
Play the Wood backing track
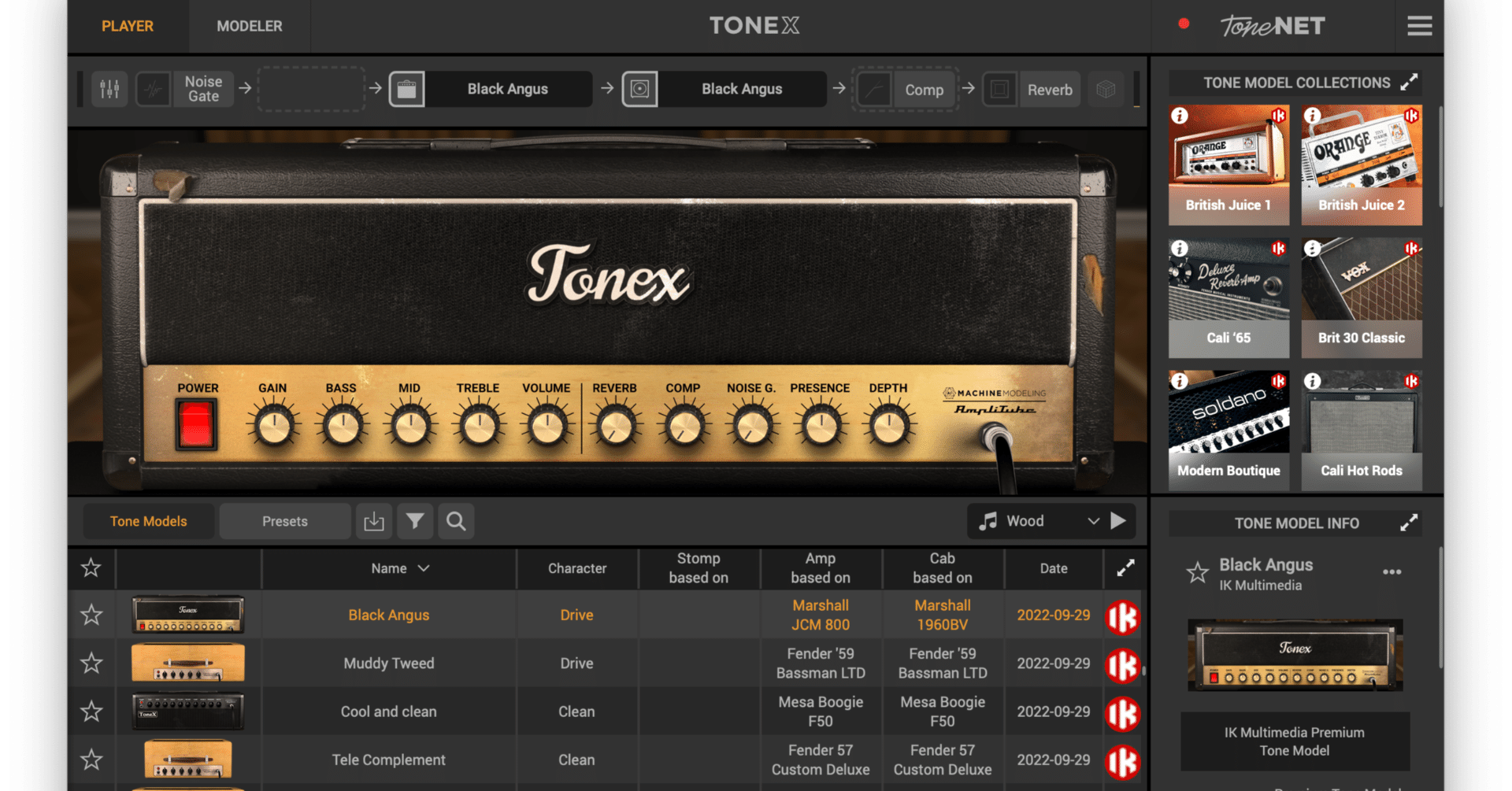click(1119, 520)
